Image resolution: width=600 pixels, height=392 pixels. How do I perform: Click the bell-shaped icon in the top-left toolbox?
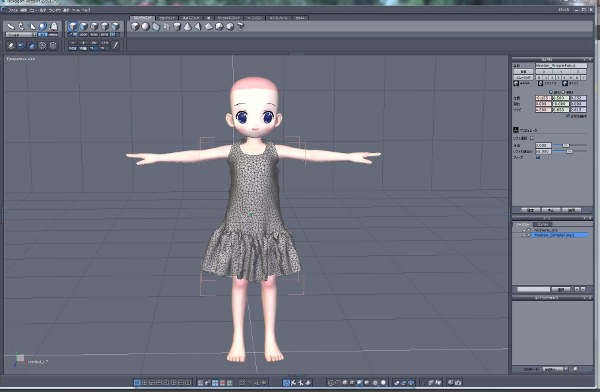coord(54,26)
